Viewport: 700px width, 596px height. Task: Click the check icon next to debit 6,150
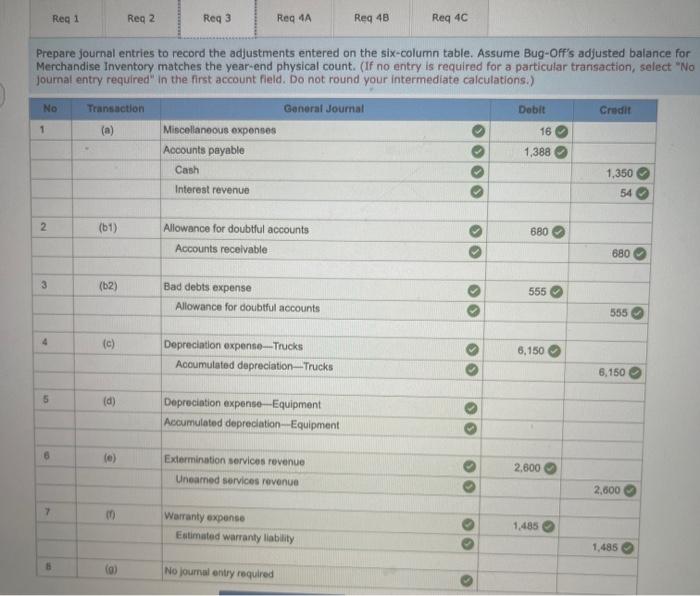(x=554, y=351)
